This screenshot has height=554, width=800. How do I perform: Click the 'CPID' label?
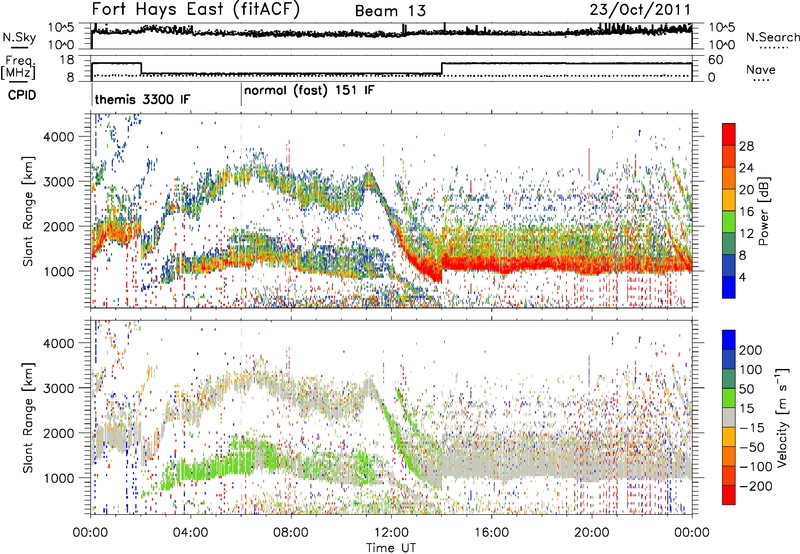tap(22, 95)
